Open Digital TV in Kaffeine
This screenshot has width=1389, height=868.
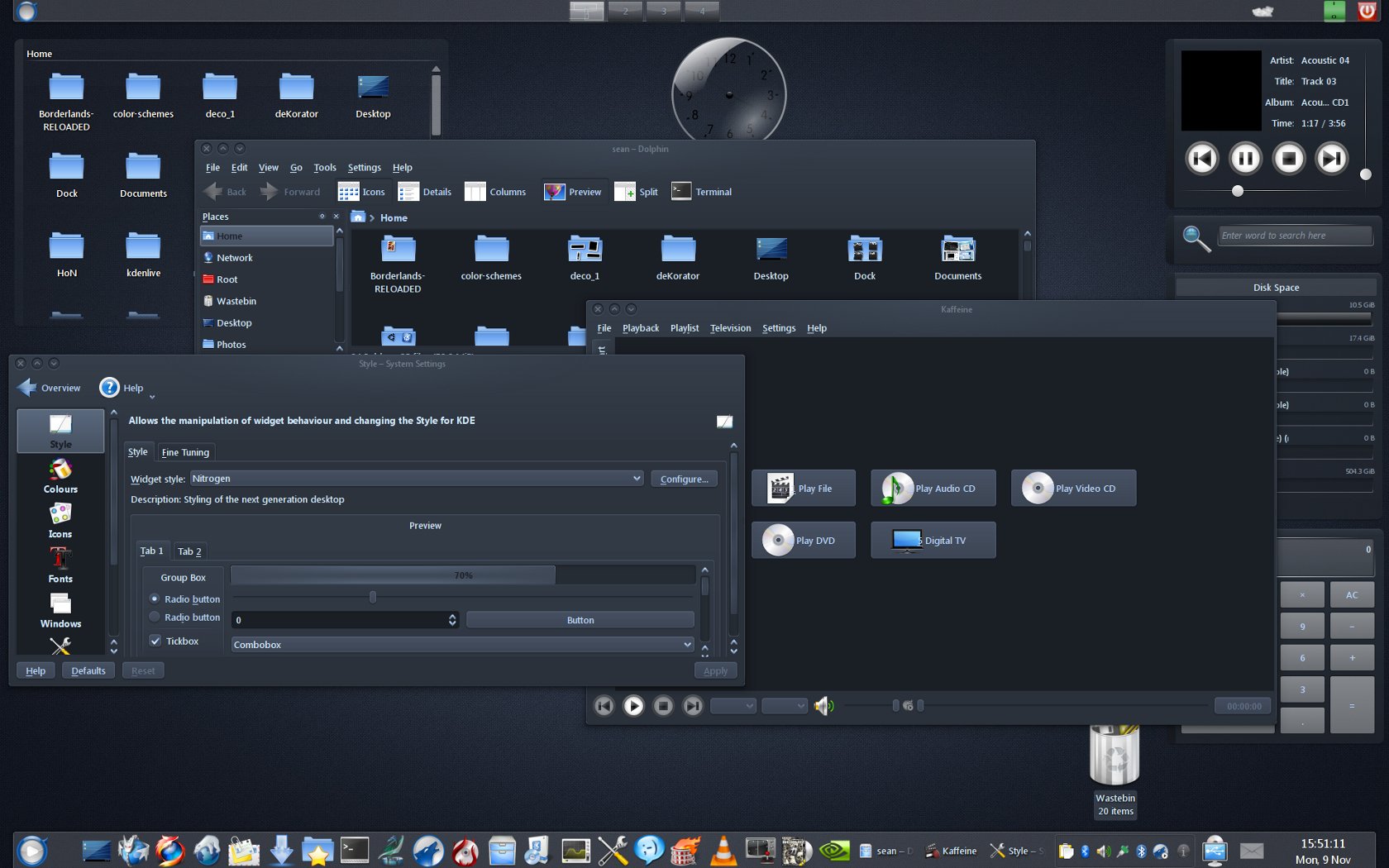pyautogui.click(x=933, y=541)
